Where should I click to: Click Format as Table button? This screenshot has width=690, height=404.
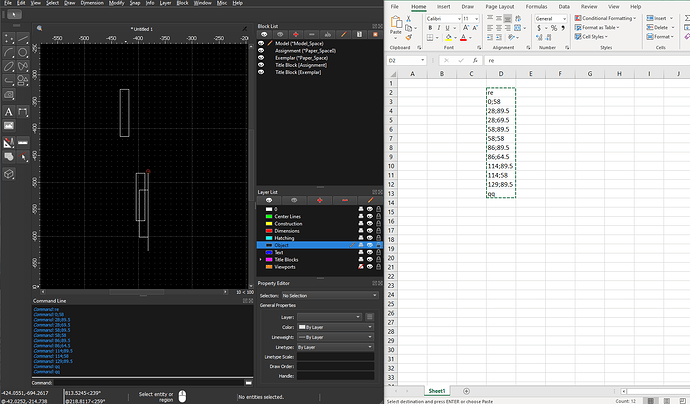(597, 27)
